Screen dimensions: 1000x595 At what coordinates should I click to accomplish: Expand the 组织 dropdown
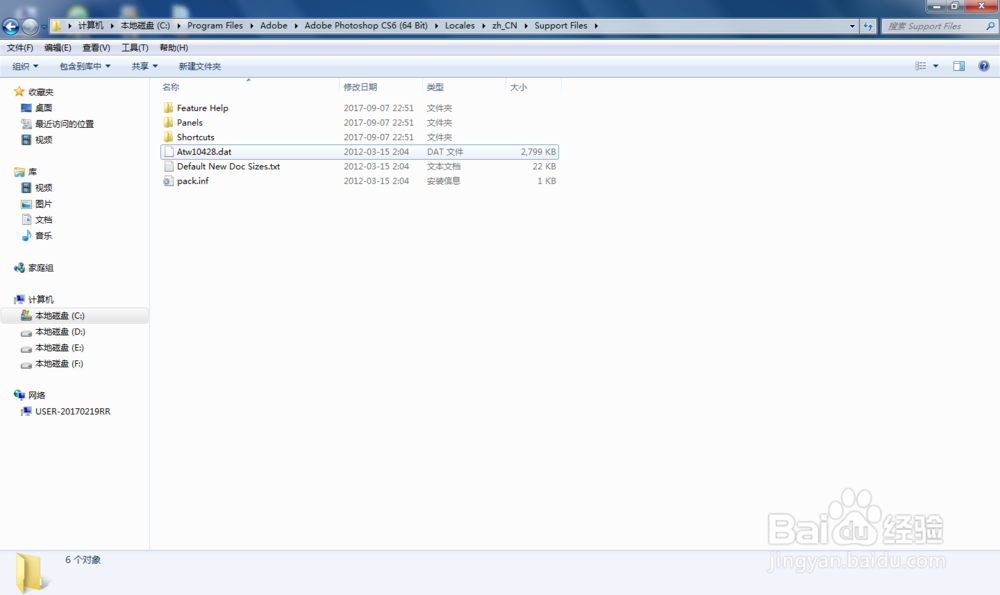pos(26,66)
